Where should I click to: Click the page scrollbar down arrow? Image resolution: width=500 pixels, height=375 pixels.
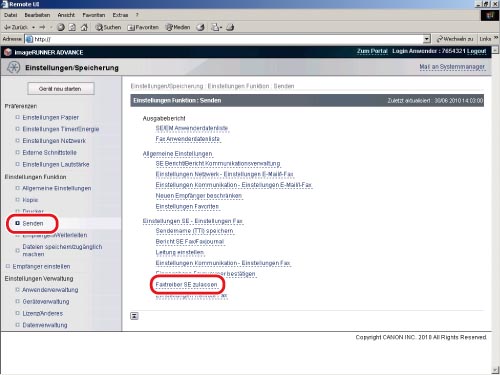tap(496, 370)
